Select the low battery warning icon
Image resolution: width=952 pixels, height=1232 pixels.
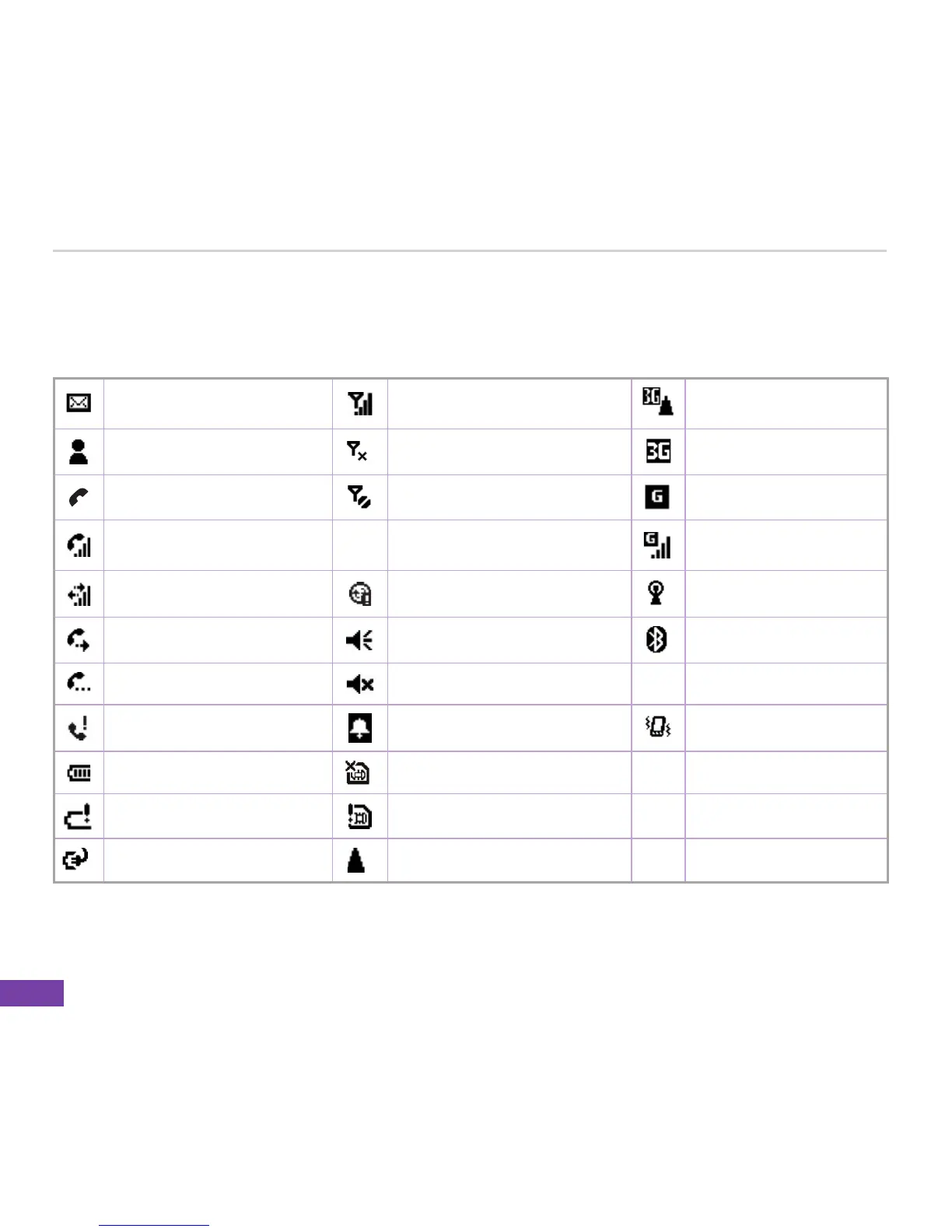(x=78, y=817)
